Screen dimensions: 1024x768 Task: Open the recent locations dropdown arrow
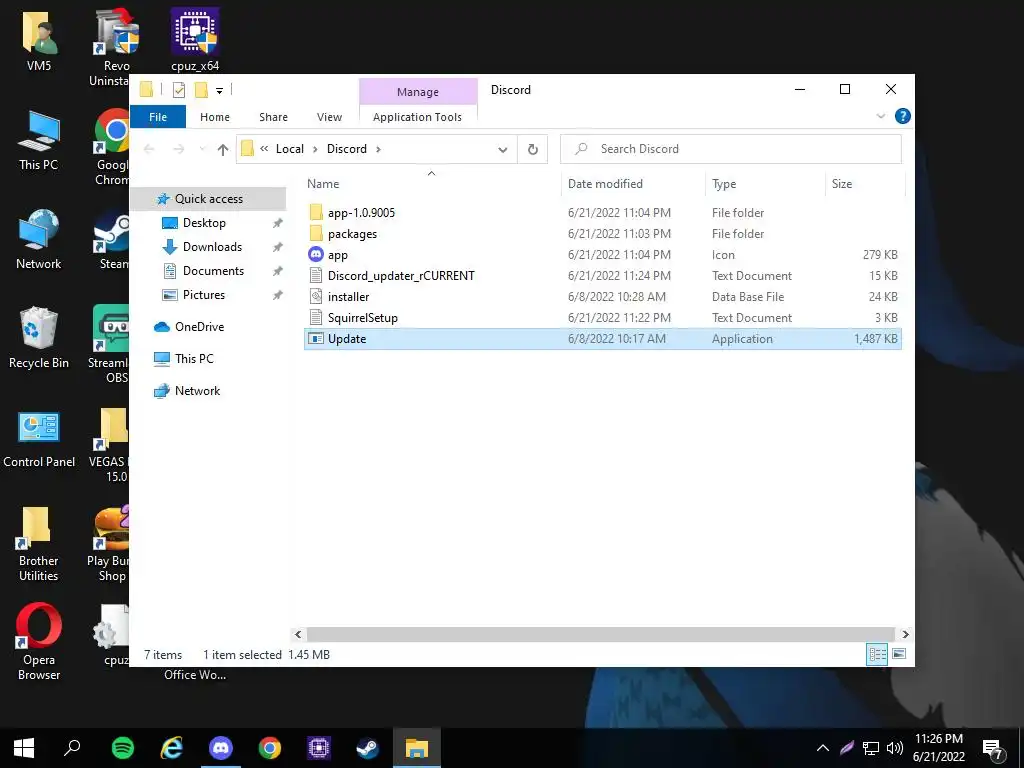pyautogui.click(x=202, y=150)
